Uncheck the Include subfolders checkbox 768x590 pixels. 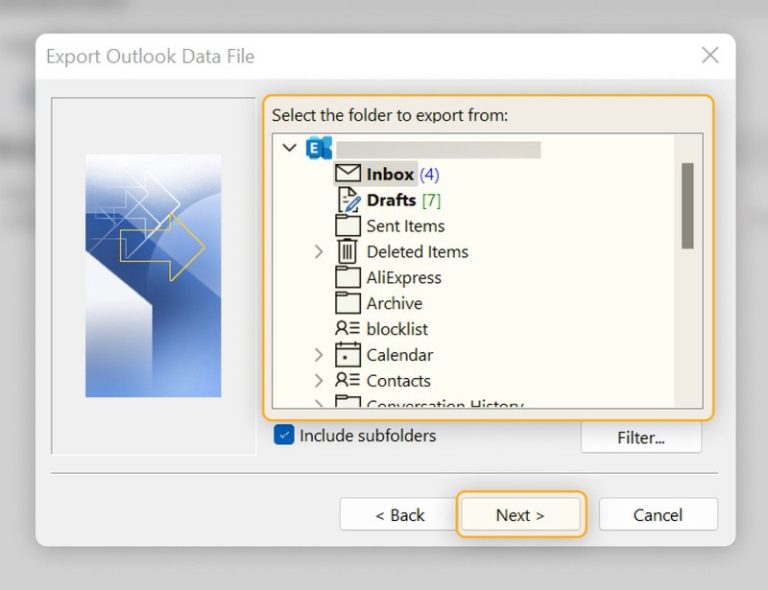[x=284, y=436]
